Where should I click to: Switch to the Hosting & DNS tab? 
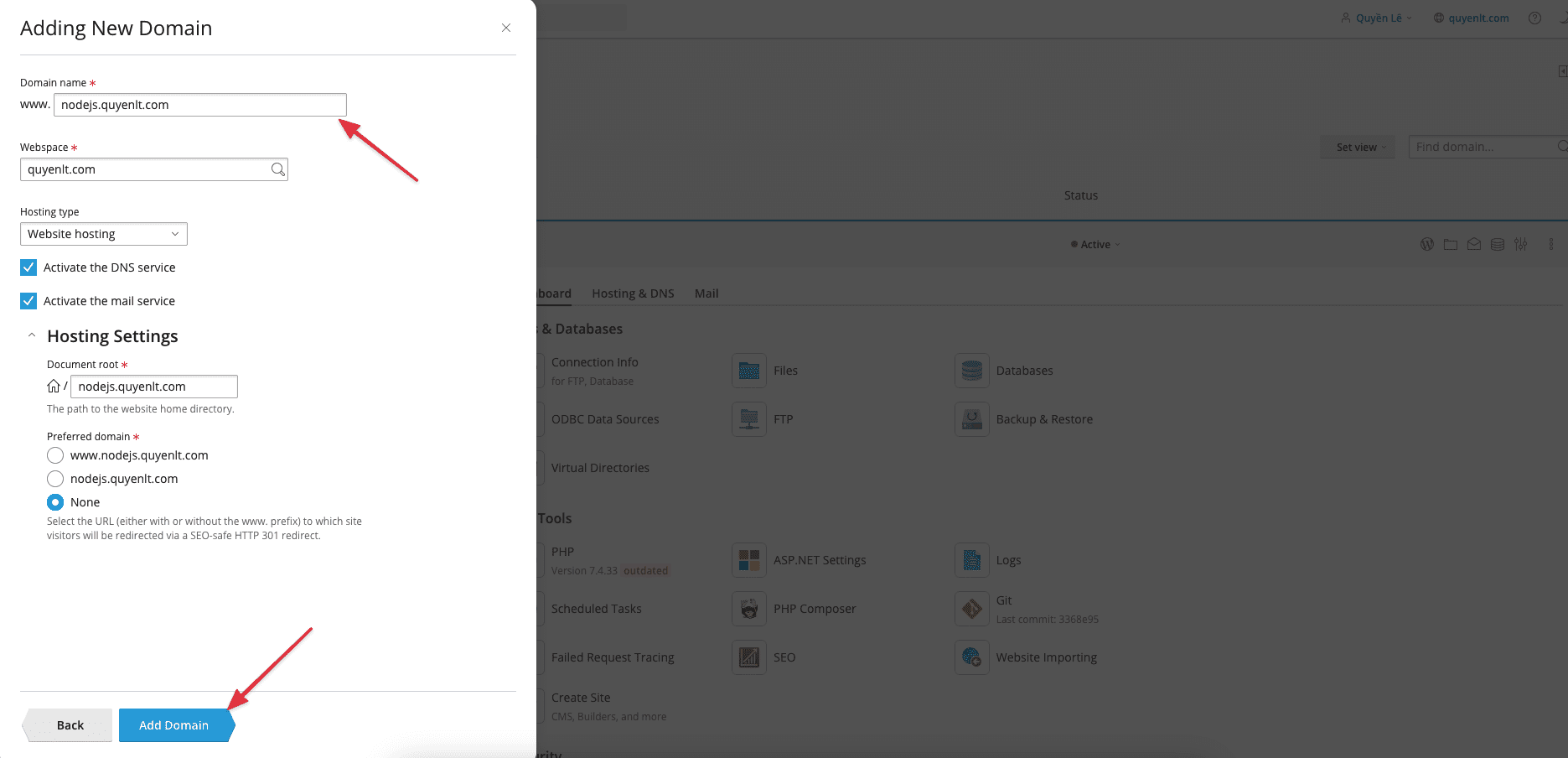[x=633, y=293]
